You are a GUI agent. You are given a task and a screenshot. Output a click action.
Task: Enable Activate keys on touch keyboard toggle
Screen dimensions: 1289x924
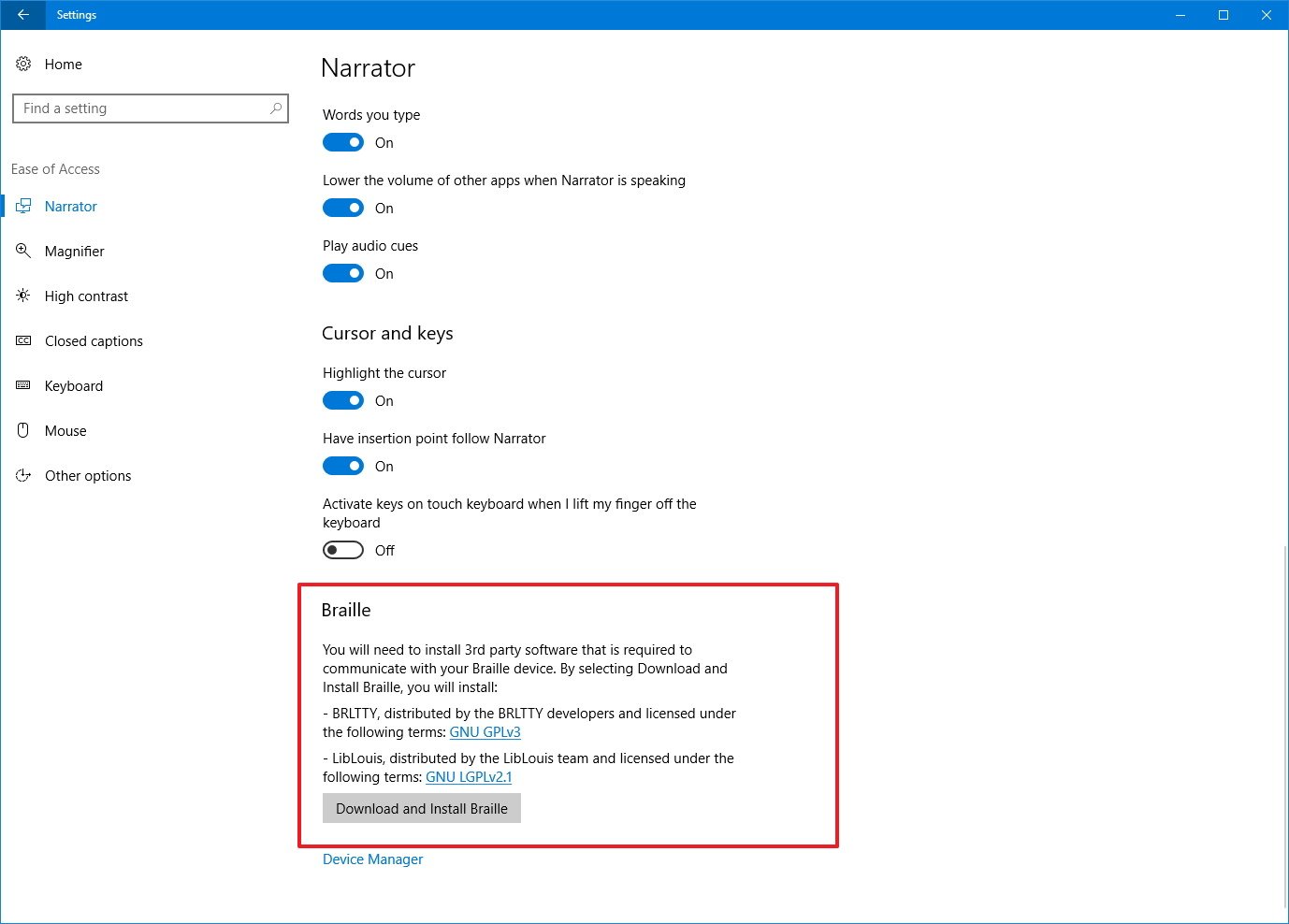pyautogui.click(x=343, y=550)
